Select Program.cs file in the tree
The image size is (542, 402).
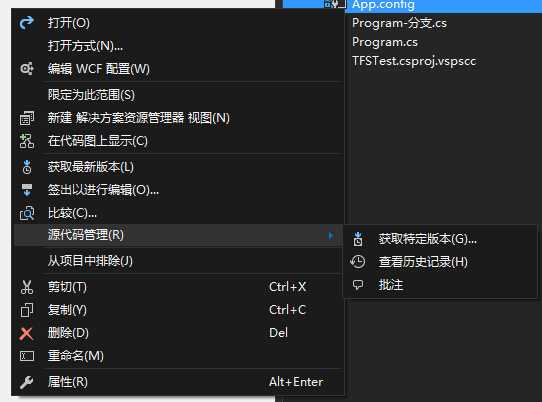[x=385, y=42]
